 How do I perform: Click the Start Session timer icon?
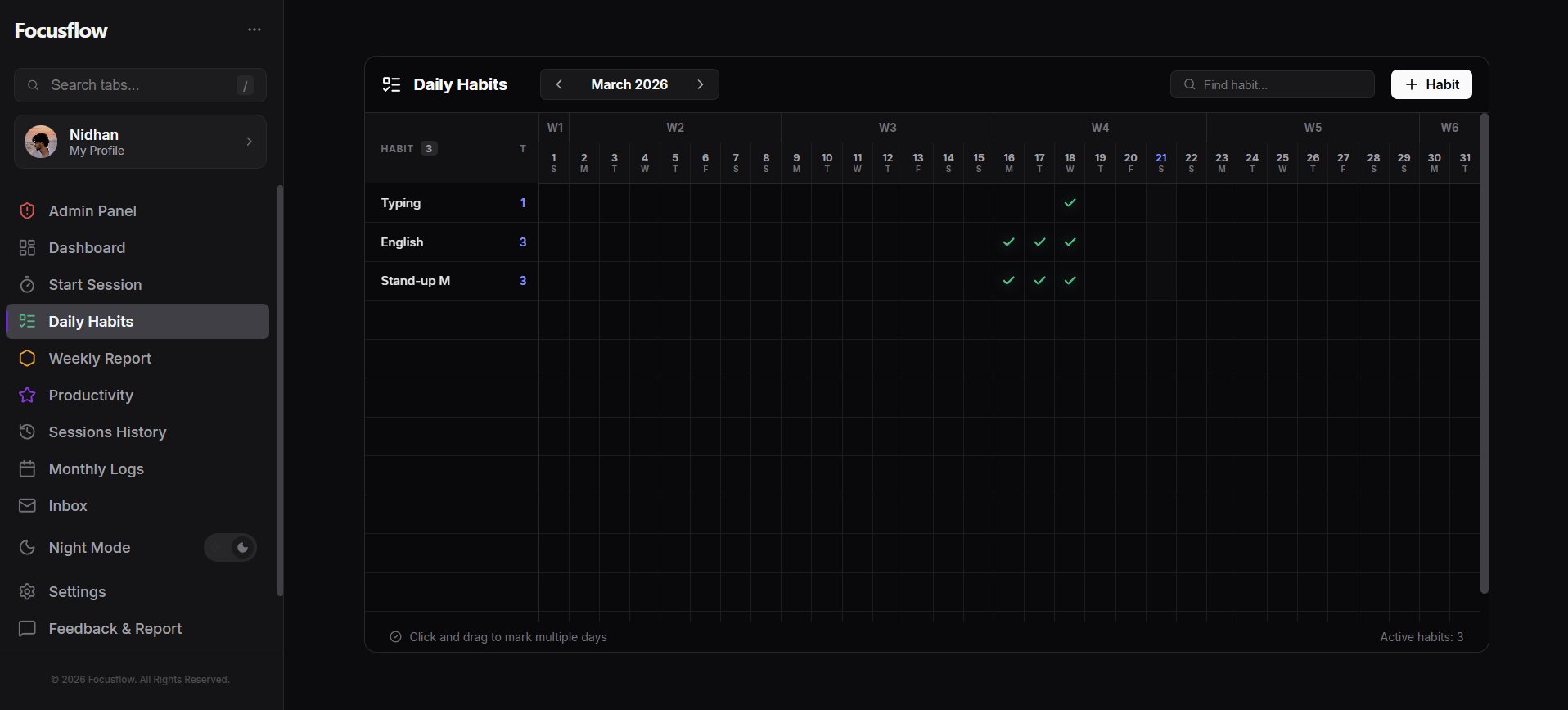tap(27, 285)
